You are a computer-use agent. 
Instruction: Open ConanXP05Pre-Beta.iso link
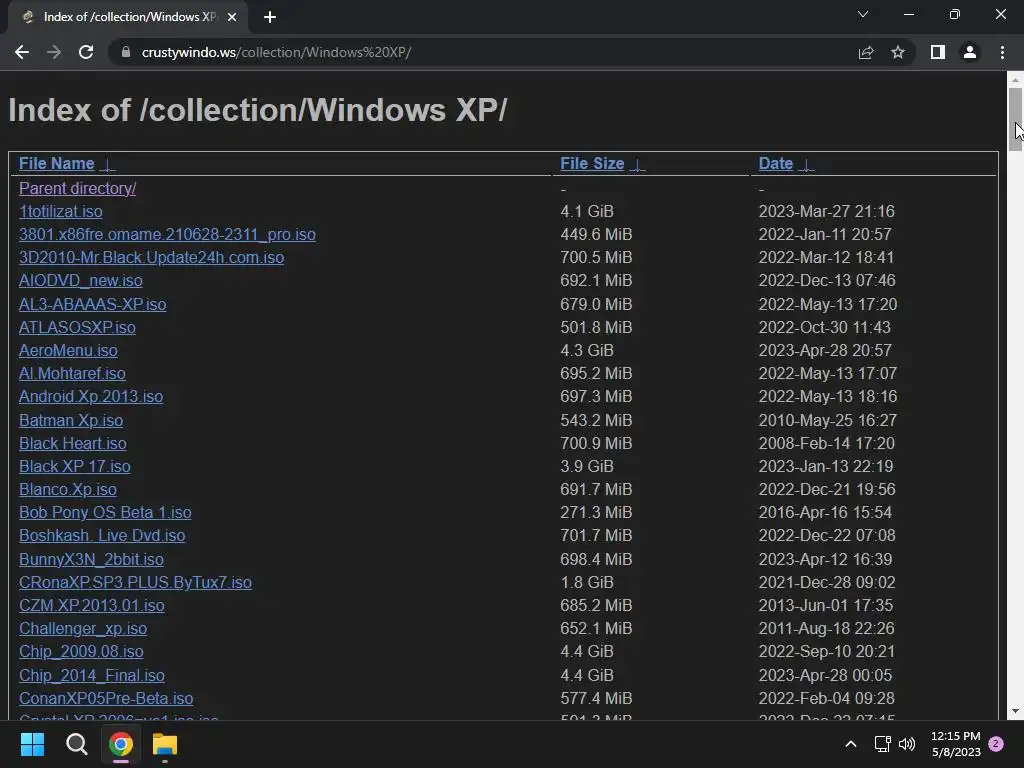click(x=106, y=698)
